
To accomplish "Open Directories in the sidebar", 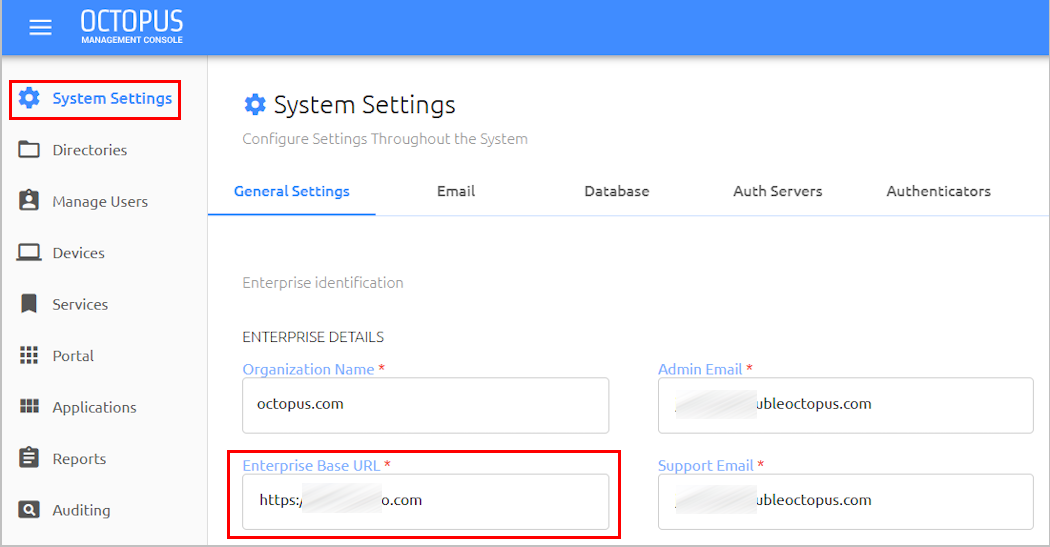I will [x=90, y=150].
